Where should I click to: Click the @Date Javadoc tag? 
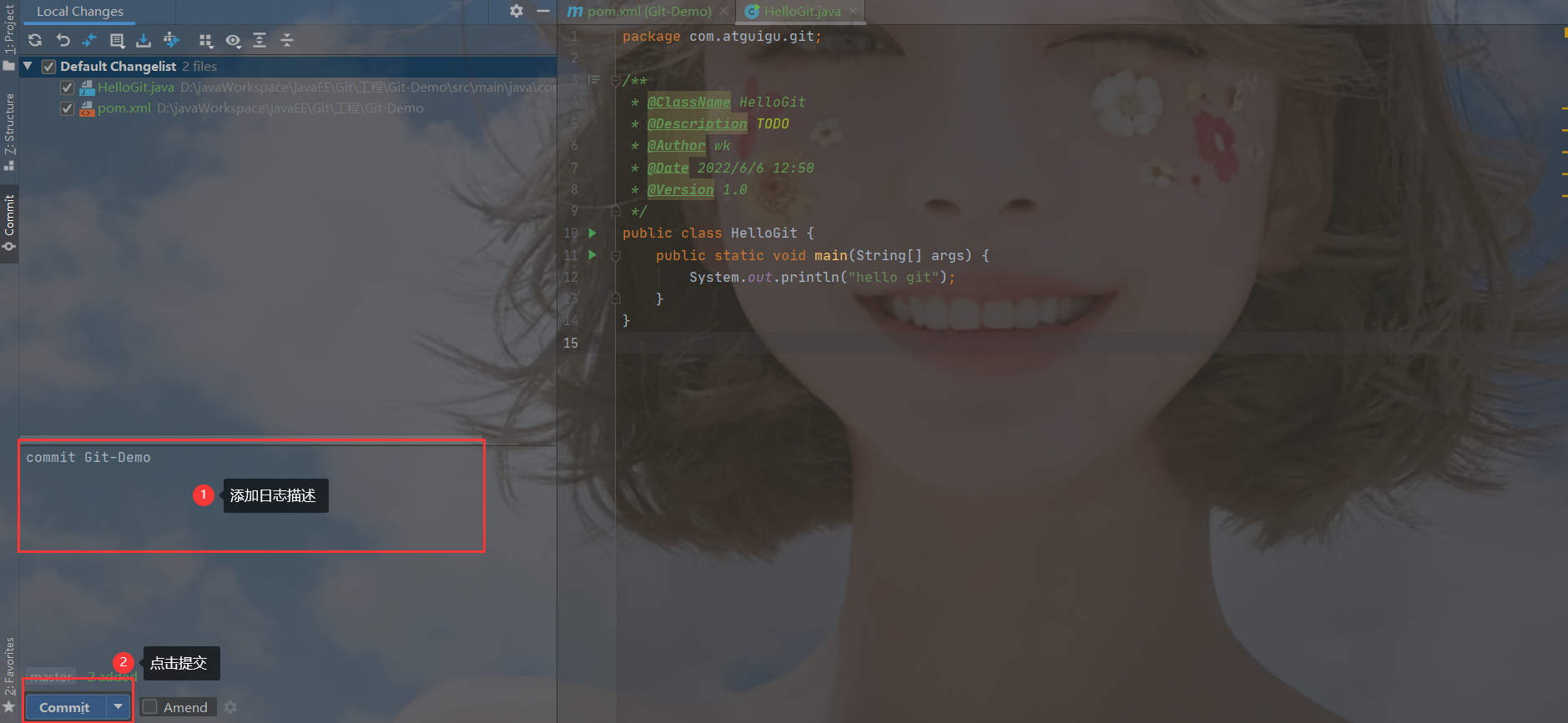click(668, 168)
